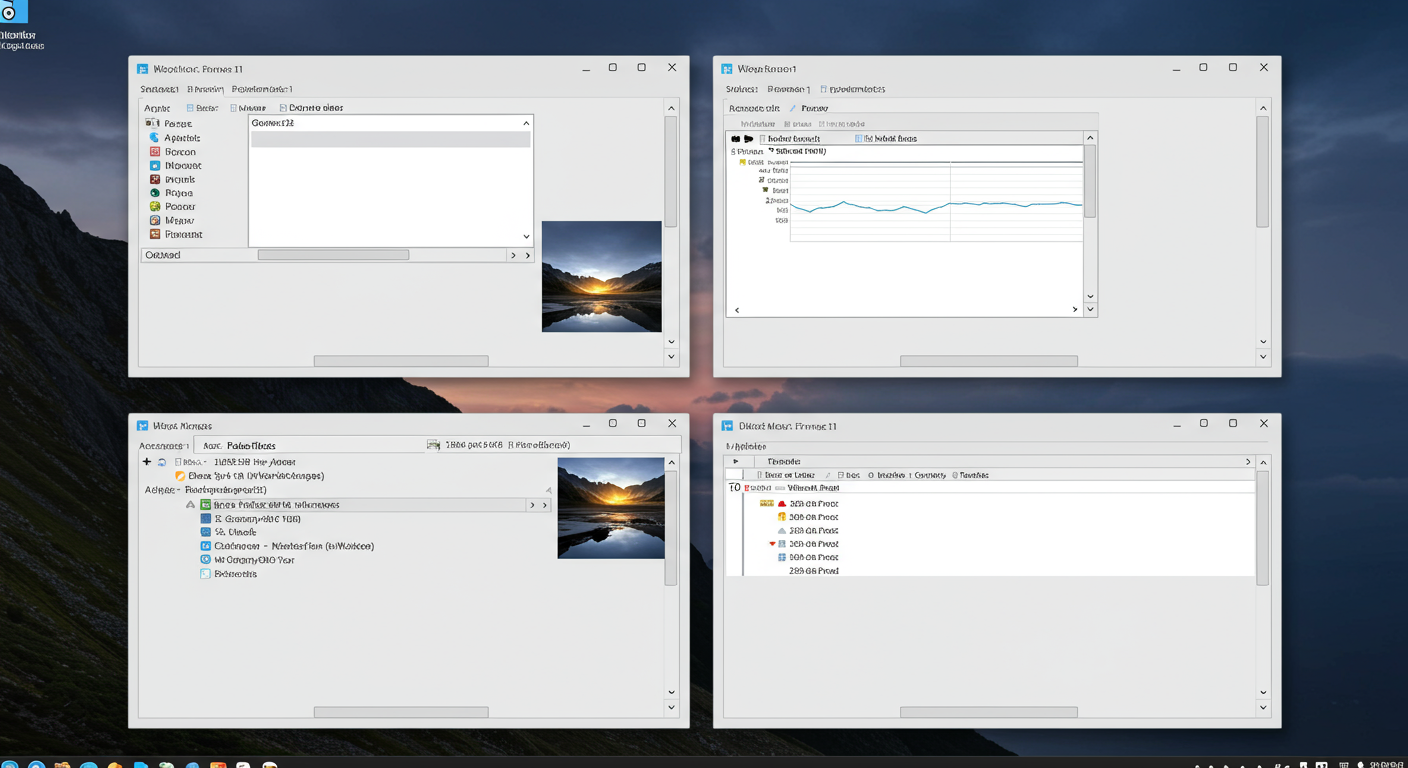Viewport: 1408px width, 768px height.
Task: Click the third toolbar document icon in top-left window
Action: tap(283, 108)
